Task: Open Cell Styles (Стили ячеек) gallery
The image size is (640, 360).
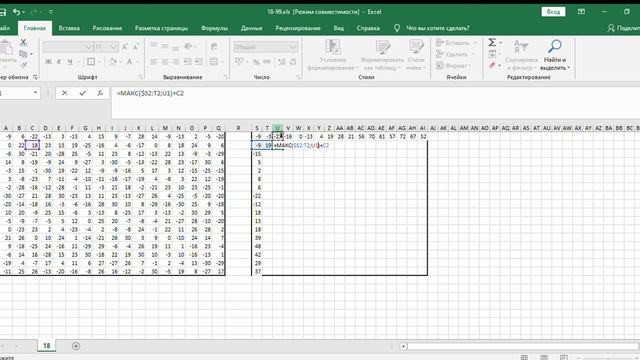Action: tap(416, 55)
